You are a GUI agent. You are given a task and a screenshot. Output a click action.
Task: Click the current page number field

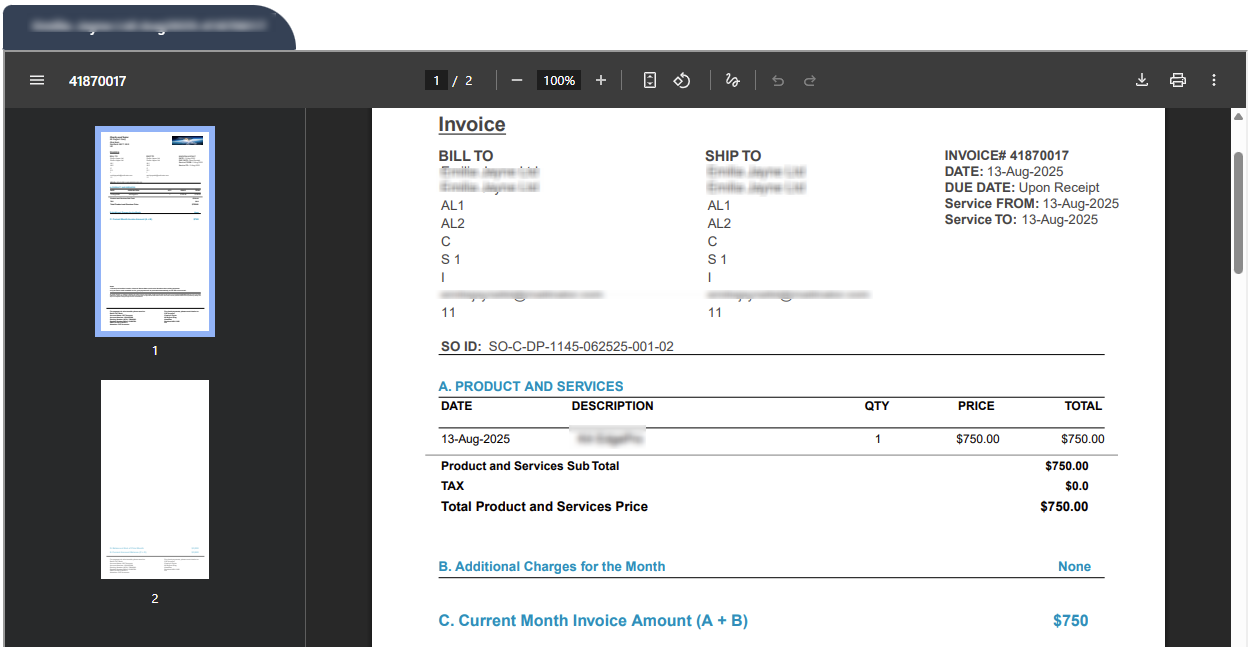436,80
